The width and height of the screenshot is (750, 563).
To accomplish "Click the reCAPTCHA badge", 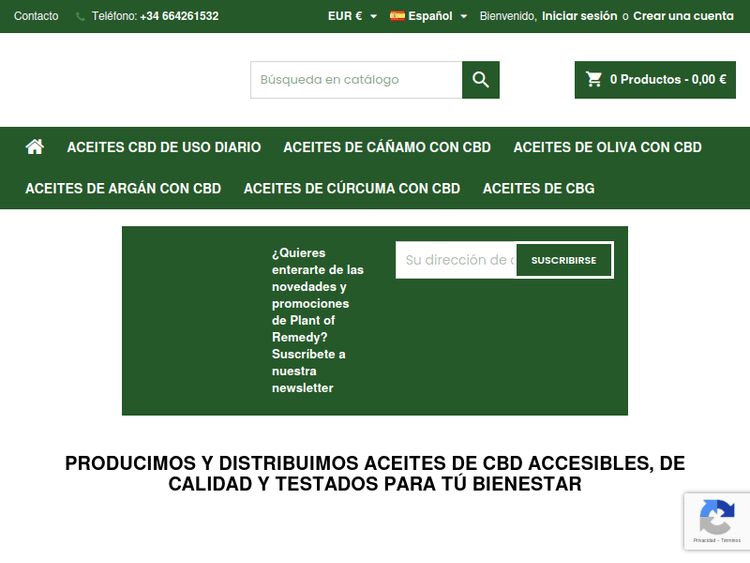I will (716, 521).
